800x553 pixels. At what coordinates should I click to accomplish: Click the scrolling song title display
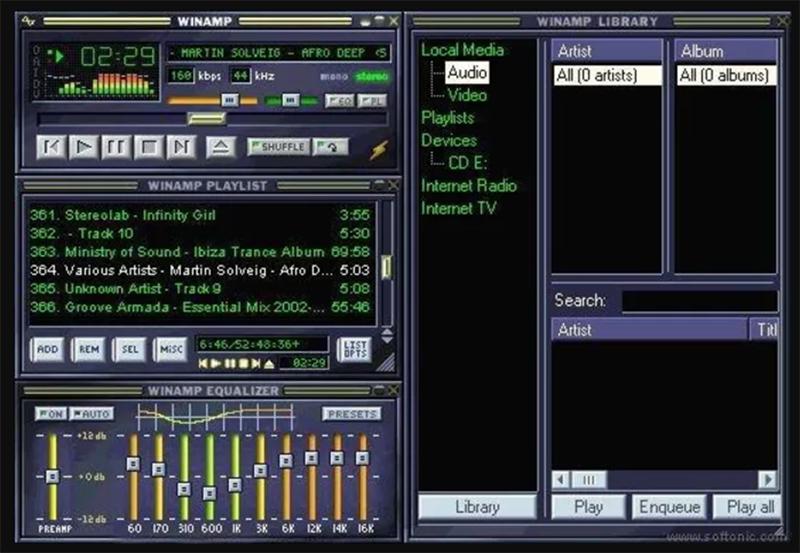coord(279,53)
